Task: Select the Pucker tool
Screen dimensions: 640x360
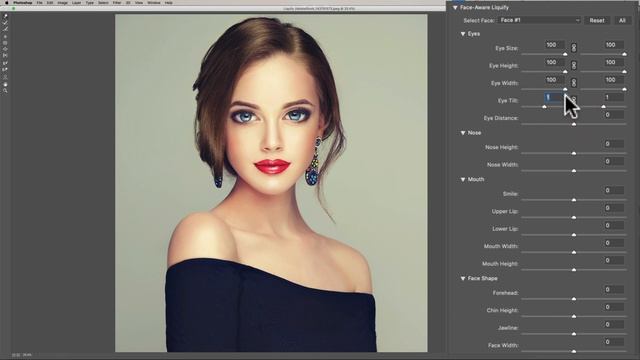Action: (x=5, y=43)
